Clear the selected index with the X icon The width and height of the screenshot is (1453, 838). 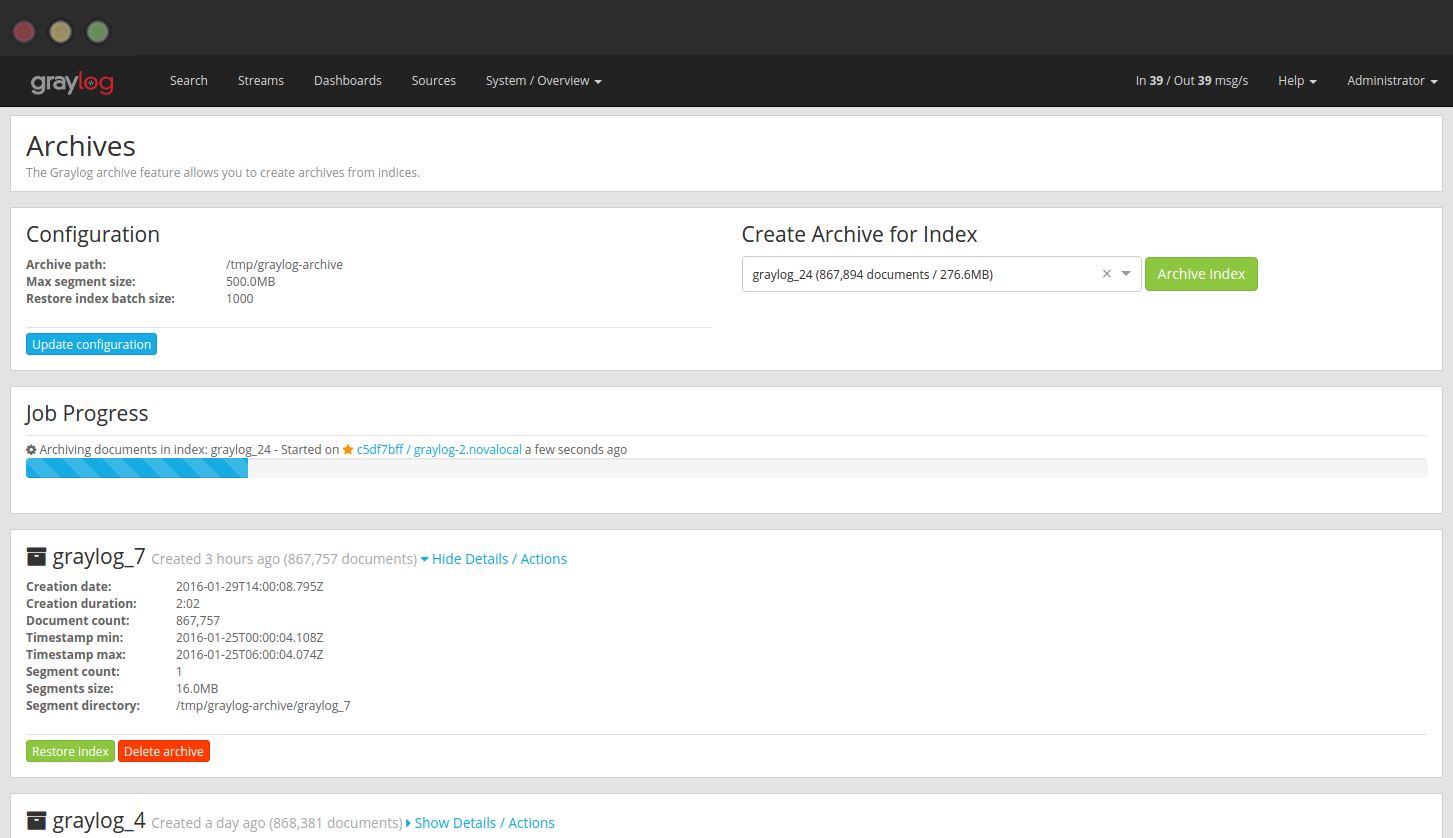click(1106, 274)
